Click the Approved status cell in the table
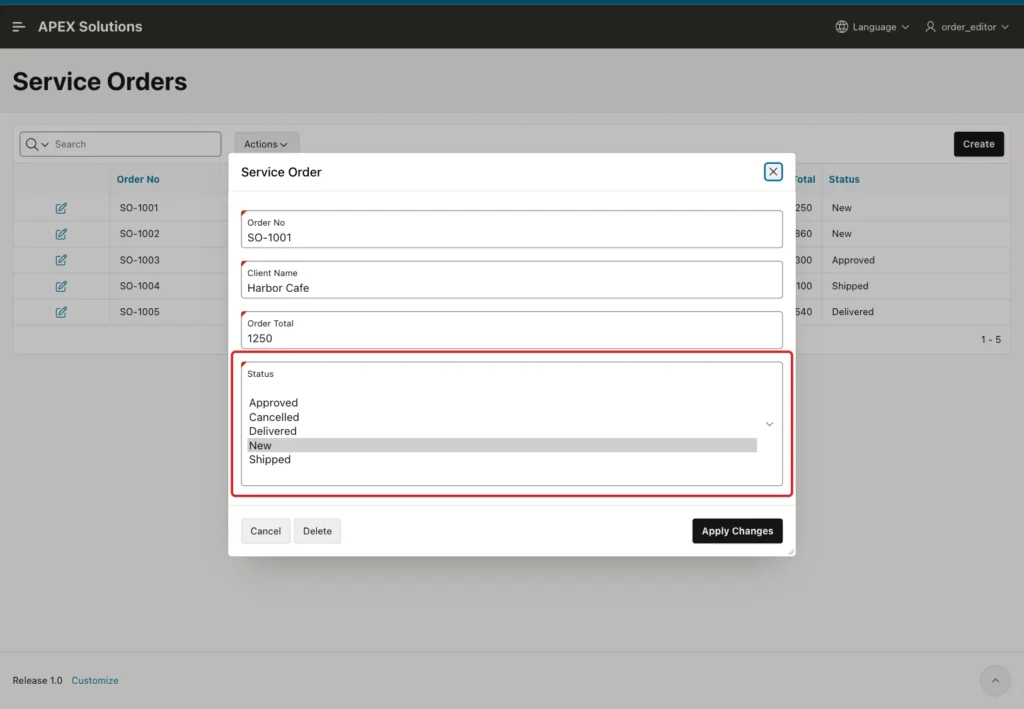Image resolution: width=1024 pixels, height=709 pixels. pos(853,260)
